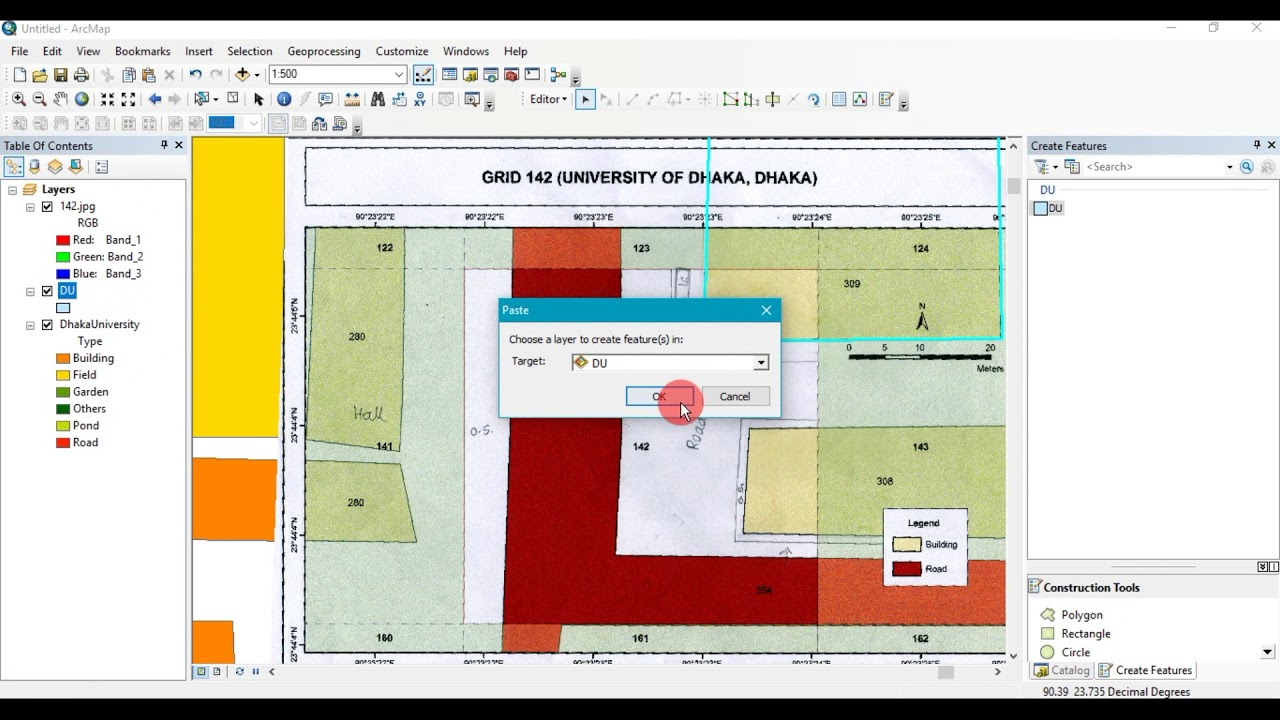This screenshot has width=1280, height=720.
Task: Open the Python window icon
Action: point(532,75)
